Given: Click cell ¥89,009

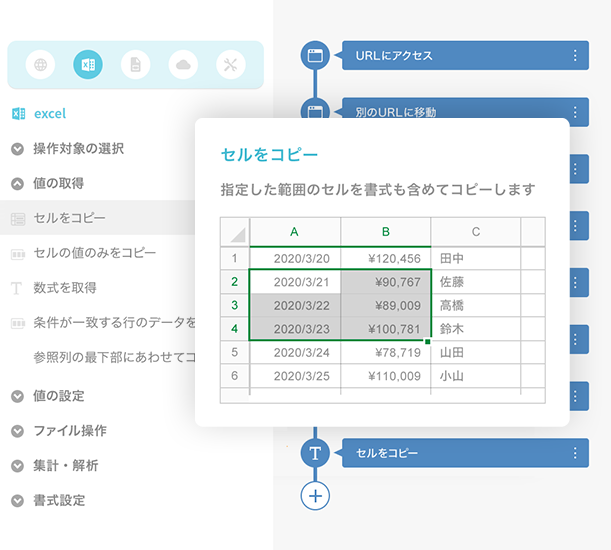Looking at the screenshot, I should click(x=386, y=306).
